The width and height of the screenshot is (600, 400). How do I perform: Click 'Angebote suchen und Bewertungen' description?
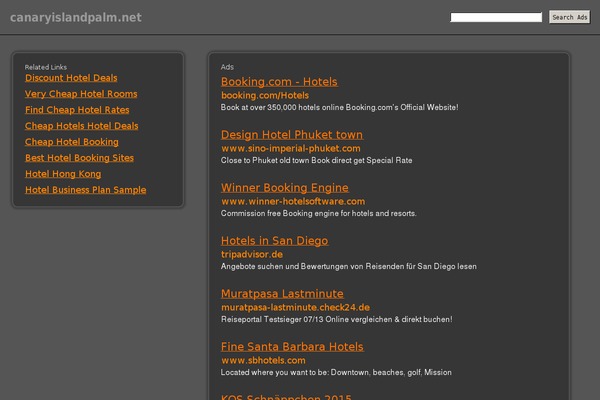point(349,266)
